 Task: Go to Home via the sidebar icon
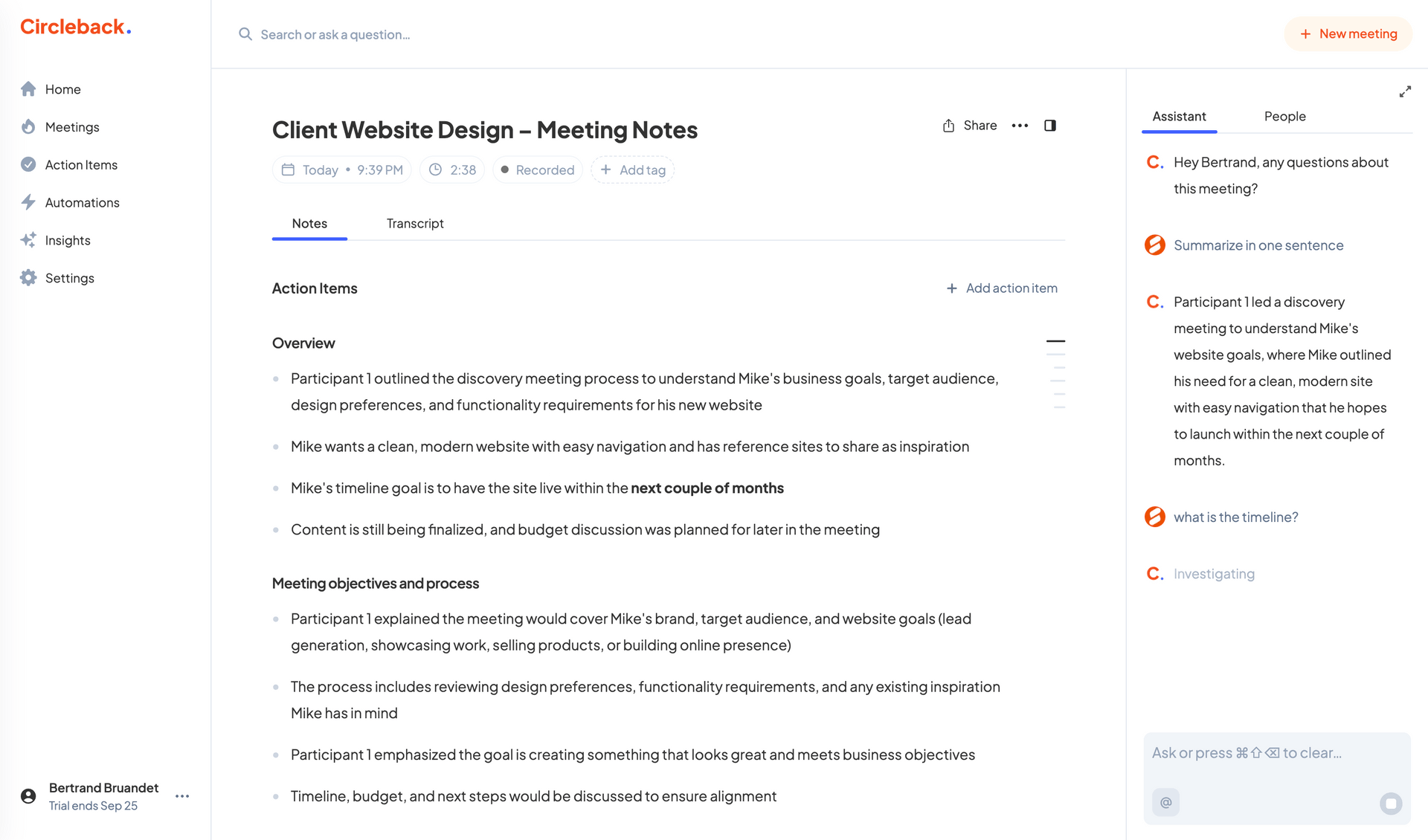62,88
